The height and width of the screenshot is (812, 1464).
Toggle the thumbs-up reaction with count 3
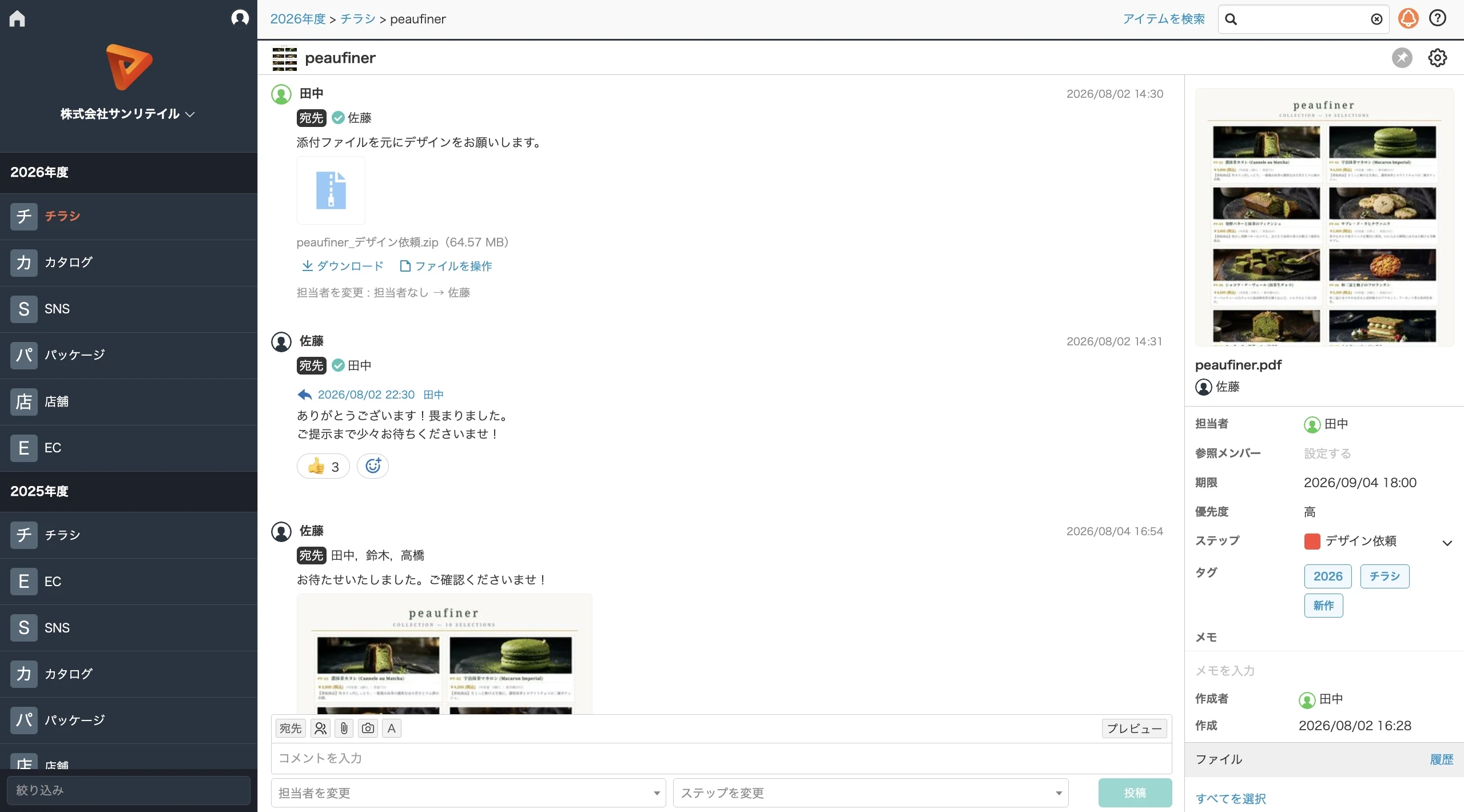pyautogui.click(x=323, y=466)
